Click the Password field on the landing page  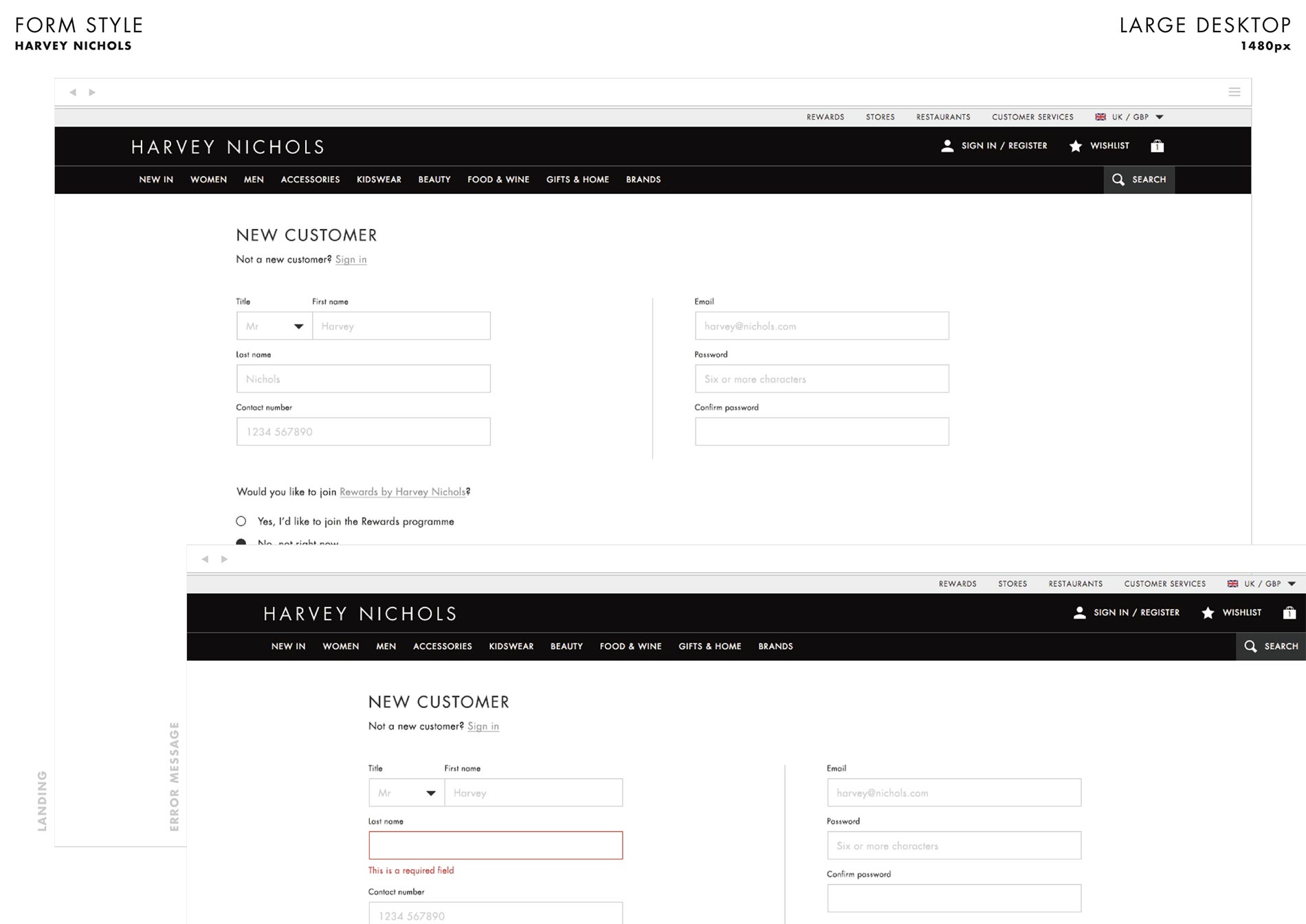point(822,379)
